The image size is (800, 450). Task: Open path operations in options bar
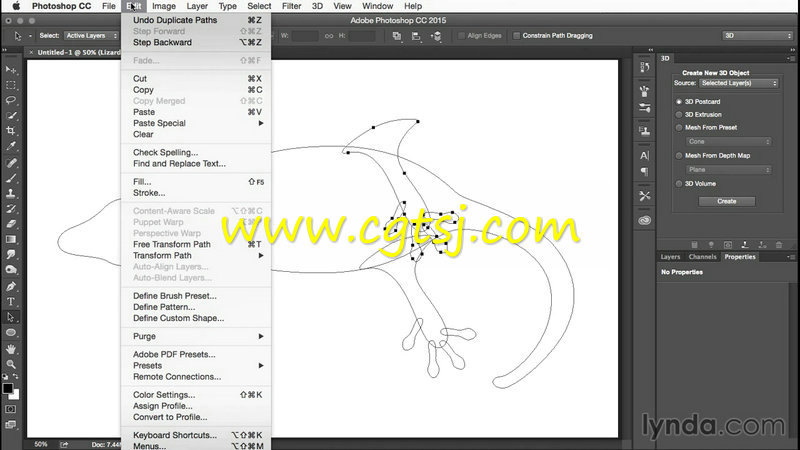(x=396, y=36)
